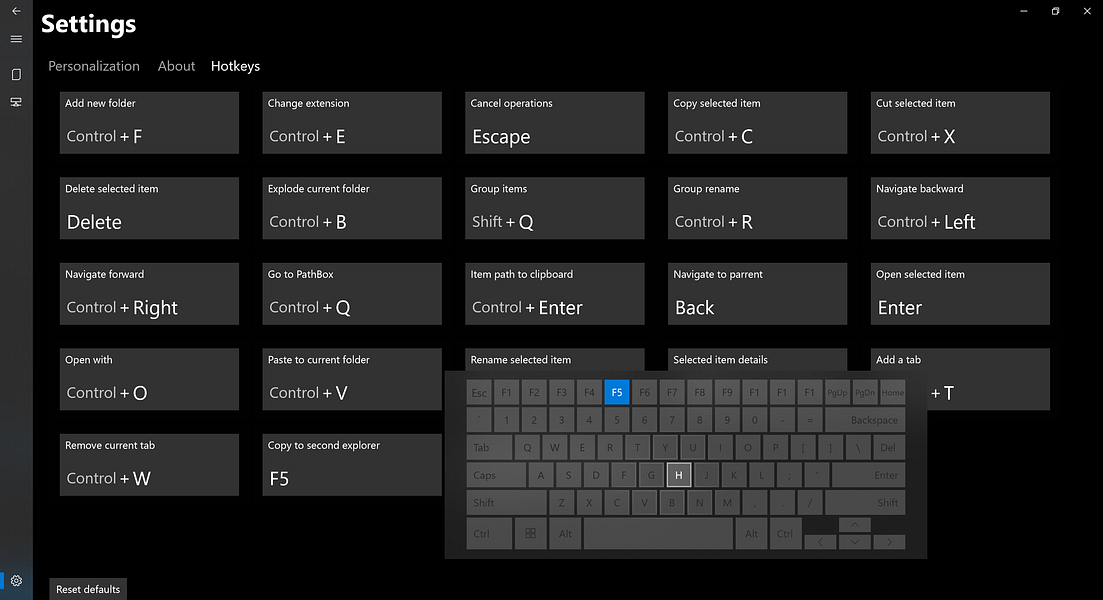Click the Open with hotkey card
This screenshot has height=600, width=1103.
(x=149, y=379)
